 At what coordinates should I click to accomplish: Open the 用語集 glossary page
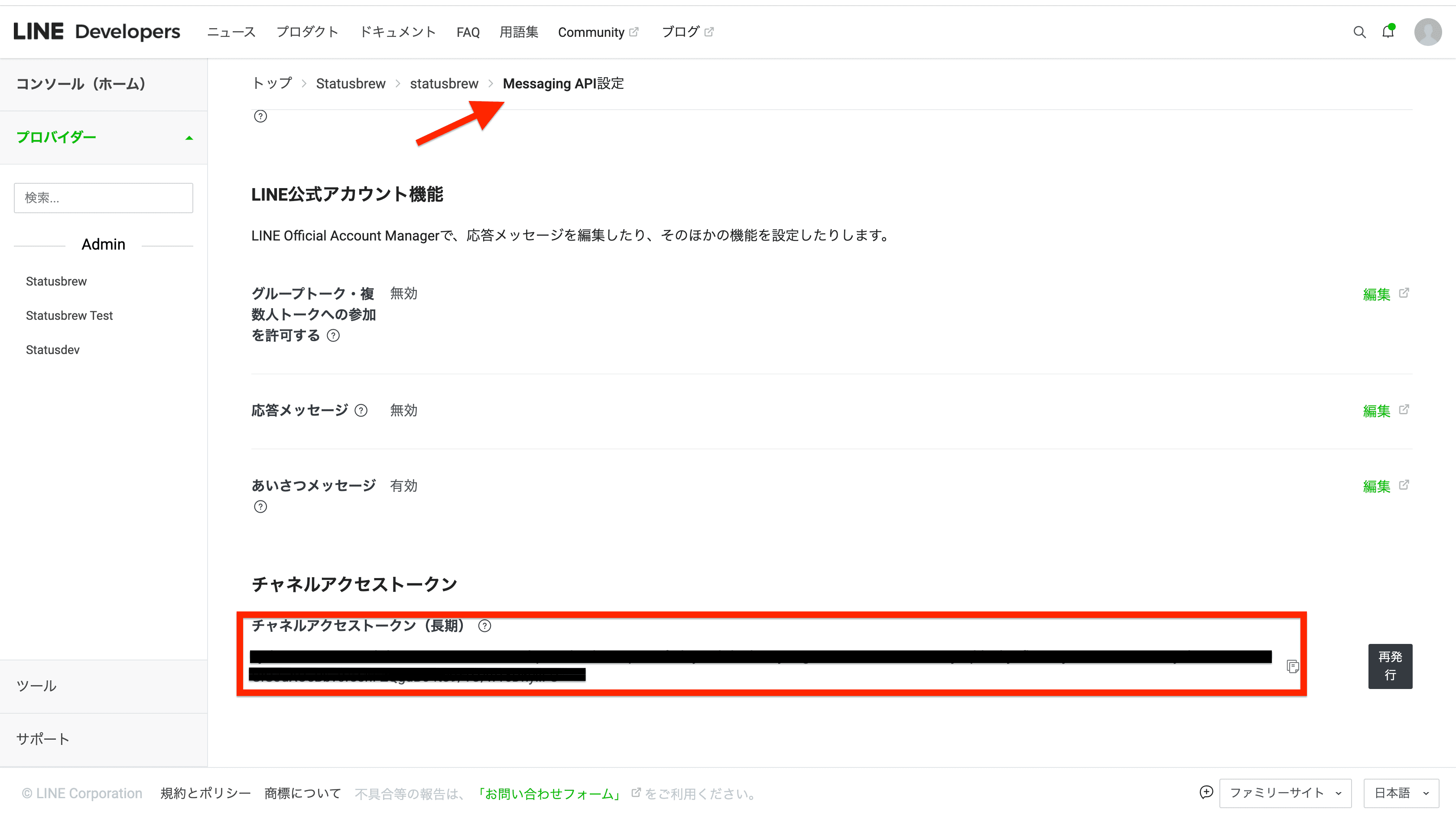pos(519,32)
